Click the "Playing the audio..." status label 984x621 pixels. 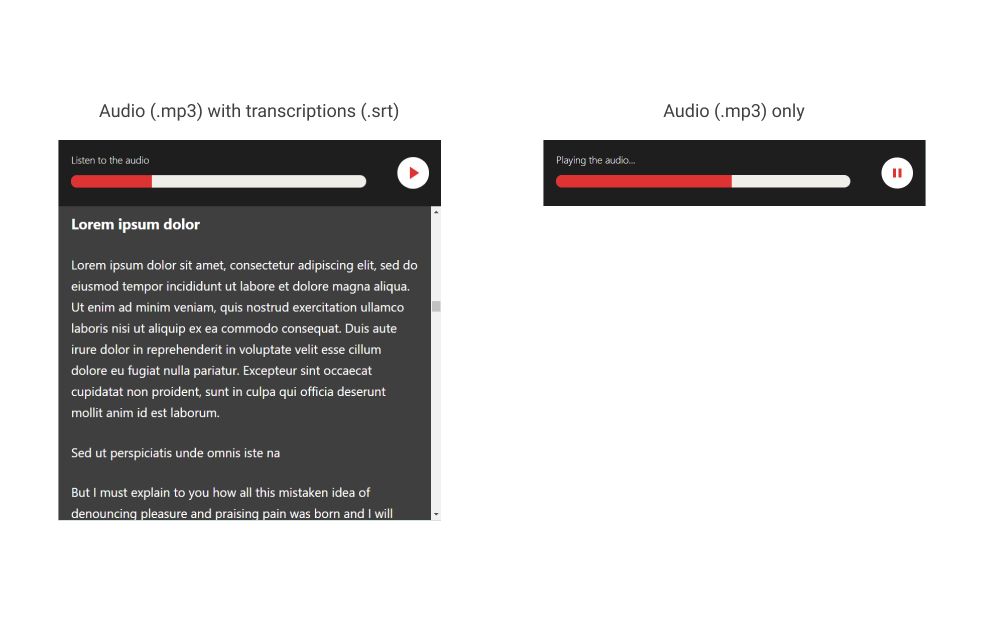point(595,160)
